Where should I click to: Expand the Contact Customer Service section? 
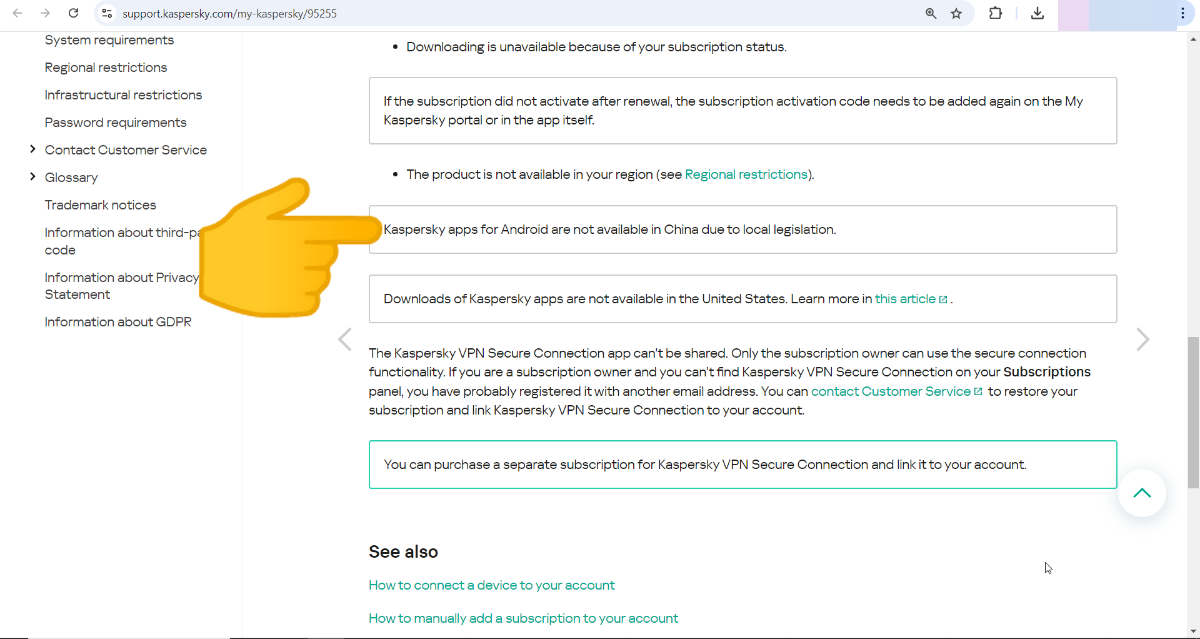pyautogui.click(x=32, y=150)
